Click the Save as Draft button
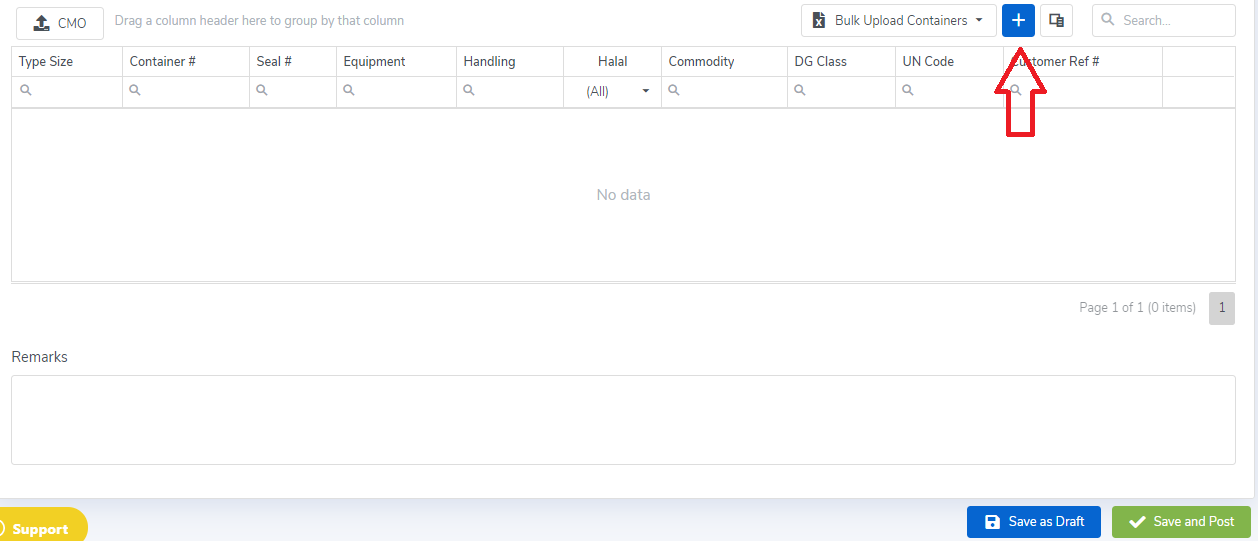The height and width of the screenshot is (541, 1258). tap(1033, 522)
